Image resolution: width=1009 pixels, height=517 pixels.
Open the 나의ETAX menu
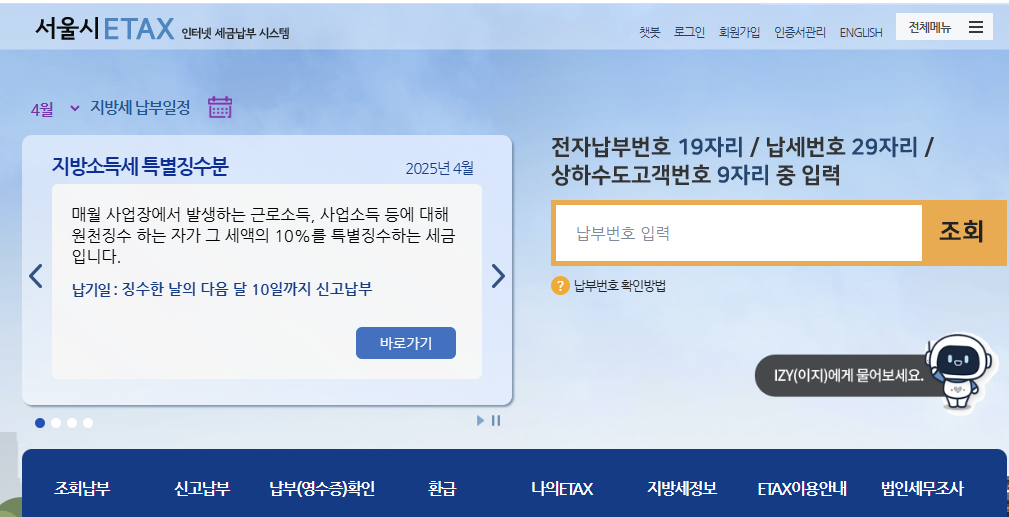pos(562,489)
